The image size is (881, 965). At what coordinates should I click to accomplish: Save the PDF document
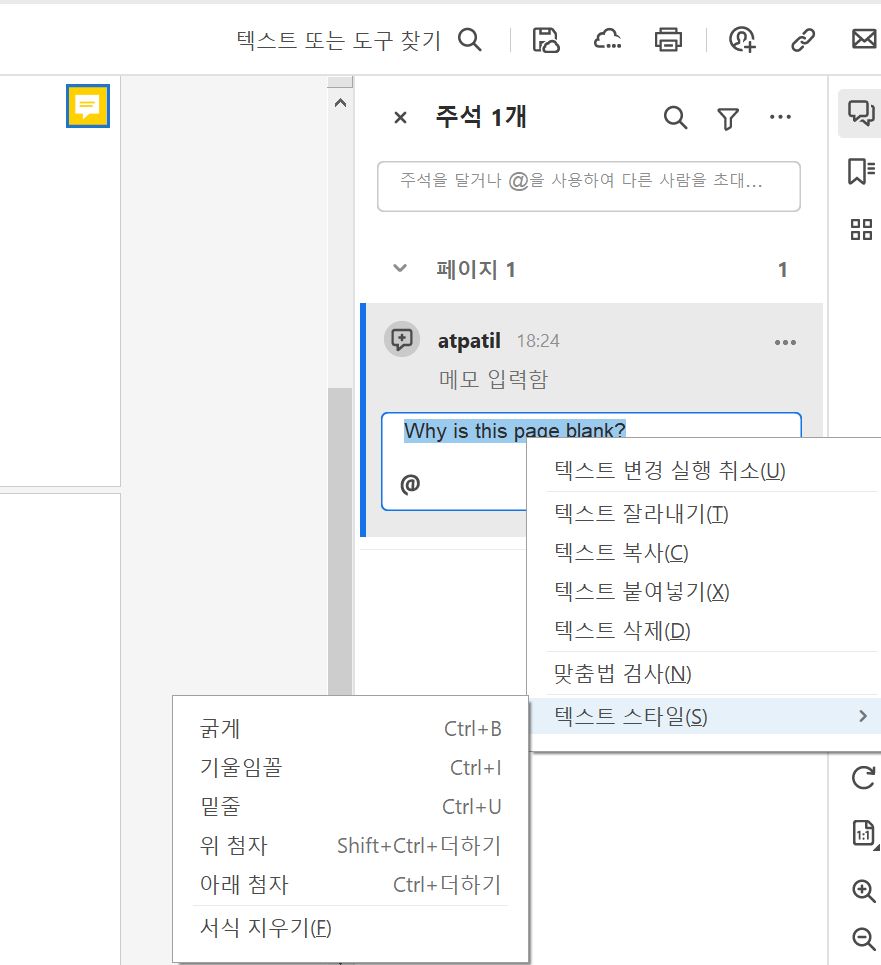(545, 40)
